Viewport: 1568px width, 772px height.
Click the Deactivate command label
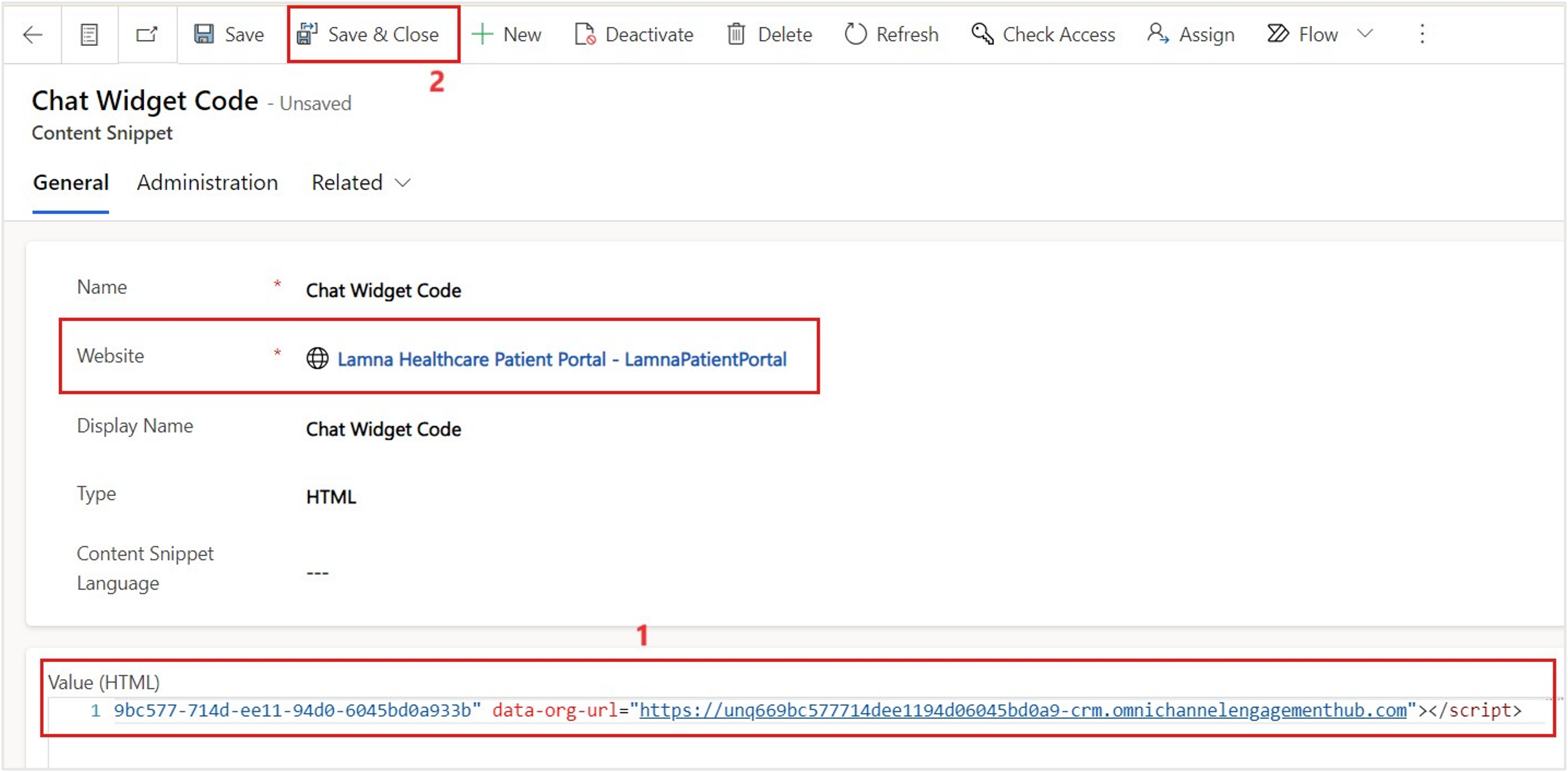coord(649,34)
